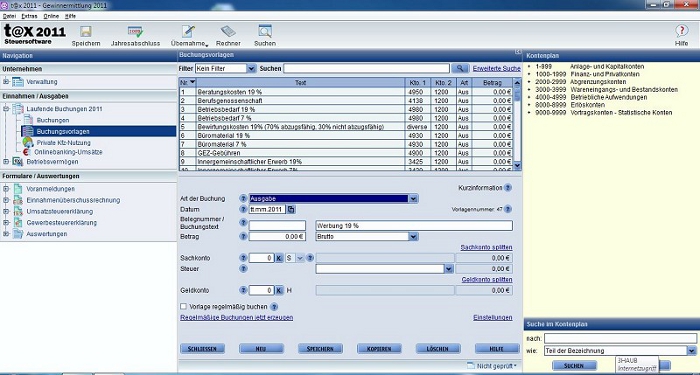Select Buchungsvorlagen navigation entry
Image resolution: width=700 pixels, height=375 pixels.
click(99, 131)
